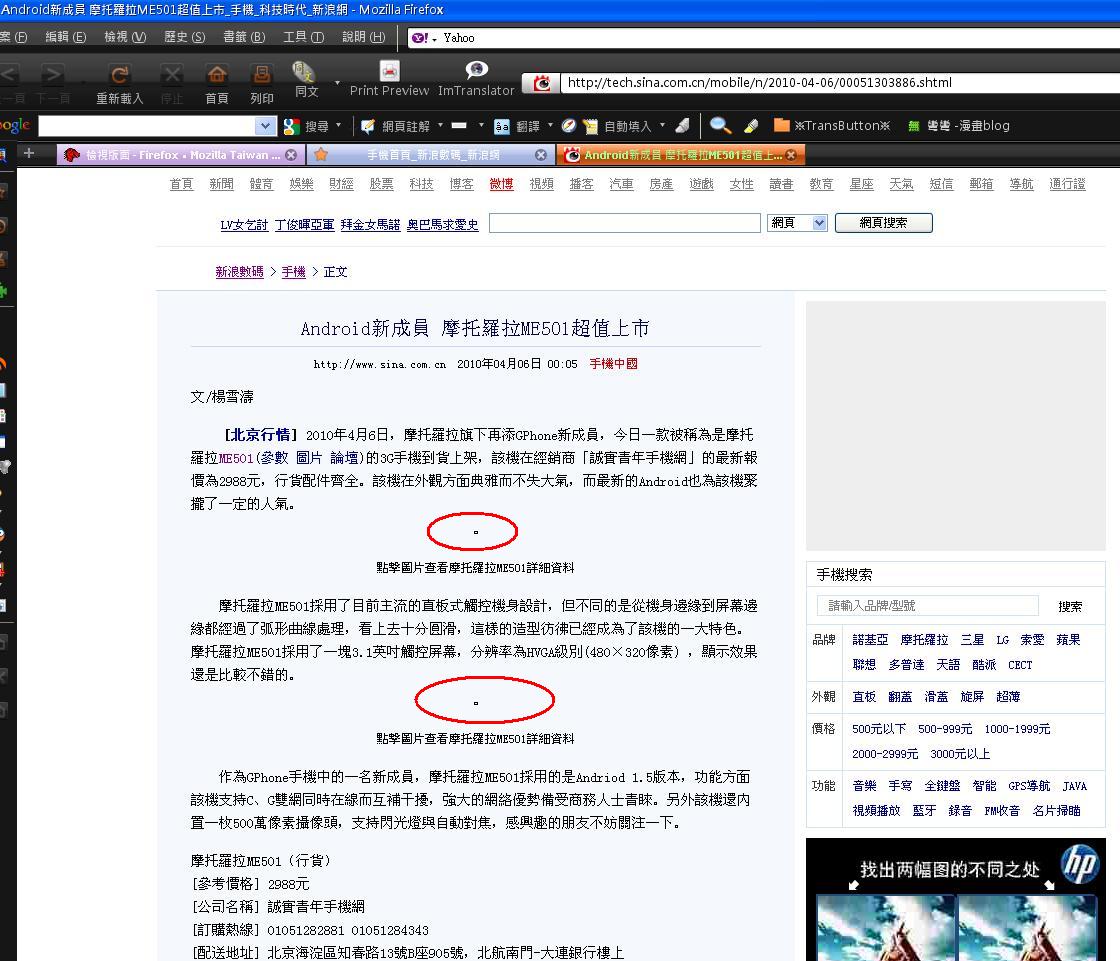Close the Android新成員 active tab
Image resolution: width=1120 pixels, height=961 pixels.
point(791,155)
